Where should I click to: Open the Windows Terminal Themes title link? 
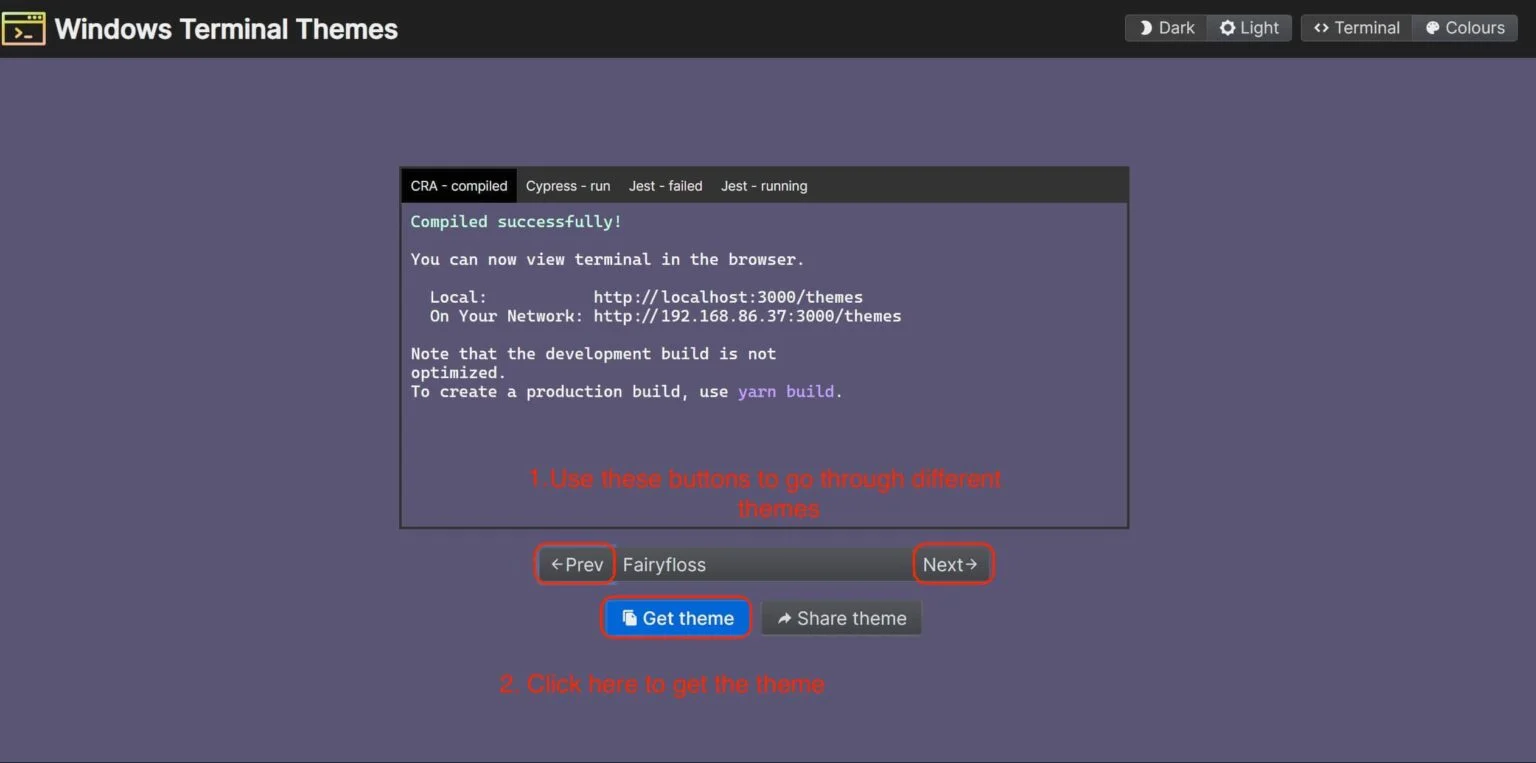[226, 29]
